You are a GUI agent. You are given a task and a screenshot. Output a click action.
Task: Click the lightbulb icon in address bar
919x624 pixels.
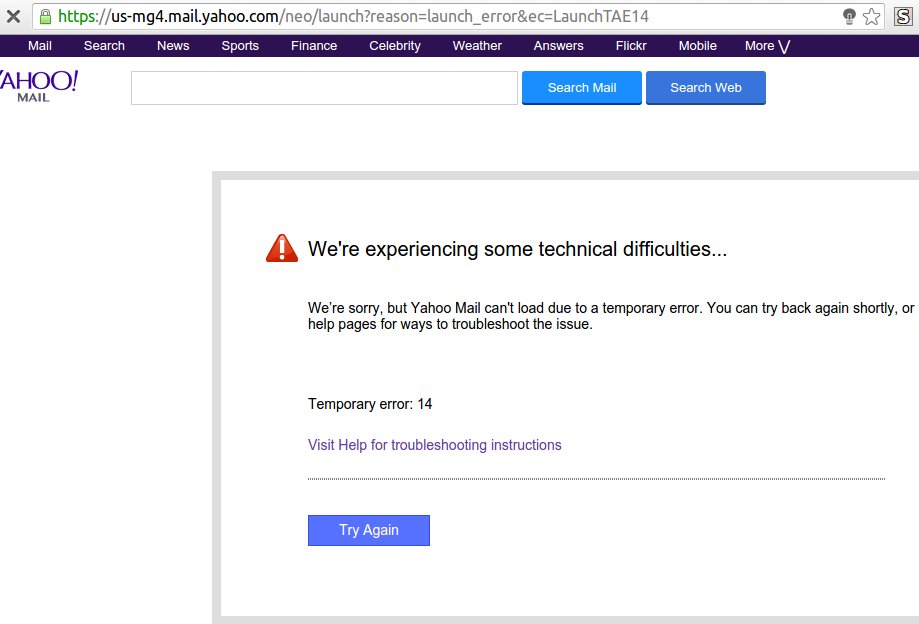point(849,16)
